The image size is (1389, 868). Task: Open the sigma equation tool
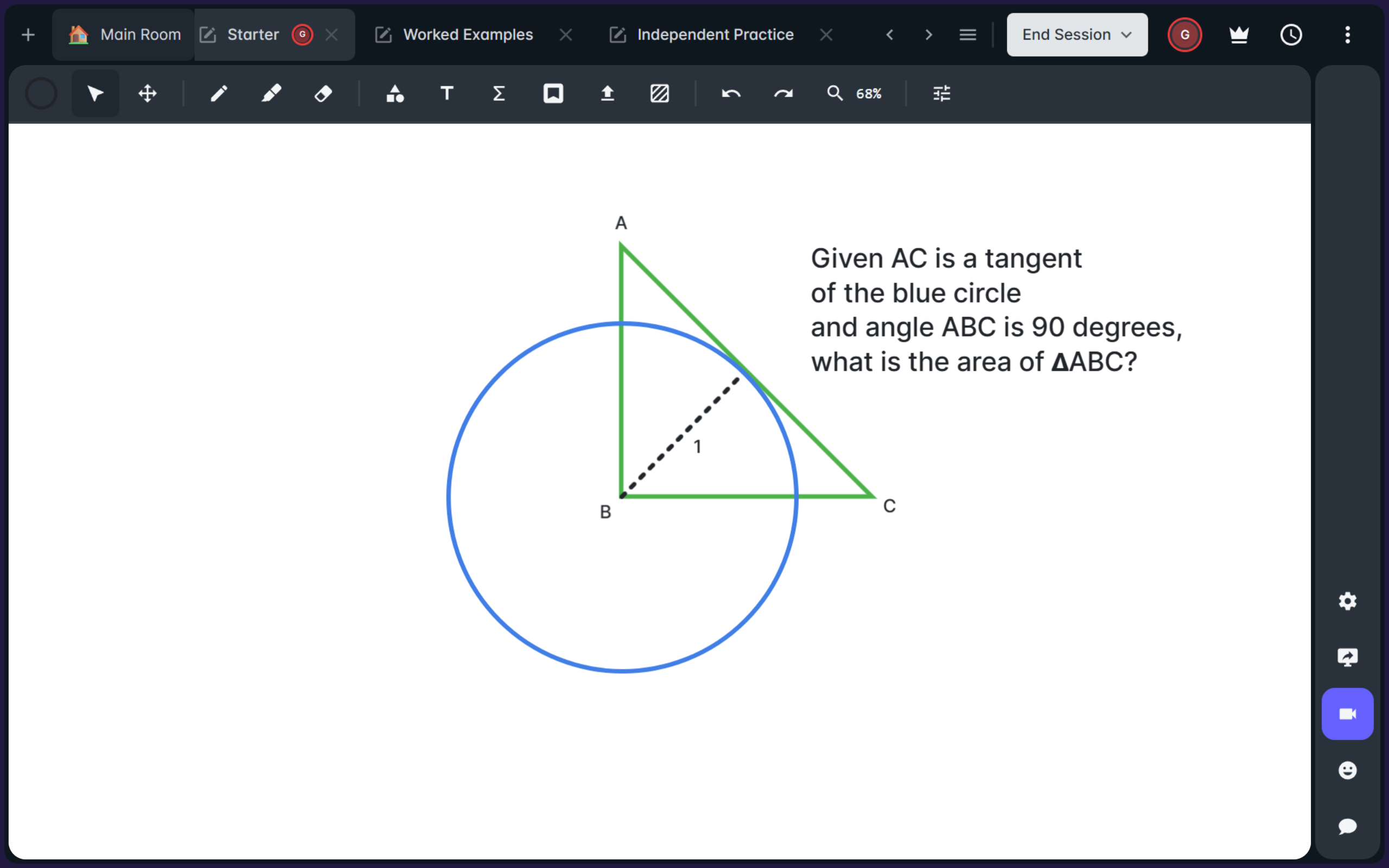point(499,93)
